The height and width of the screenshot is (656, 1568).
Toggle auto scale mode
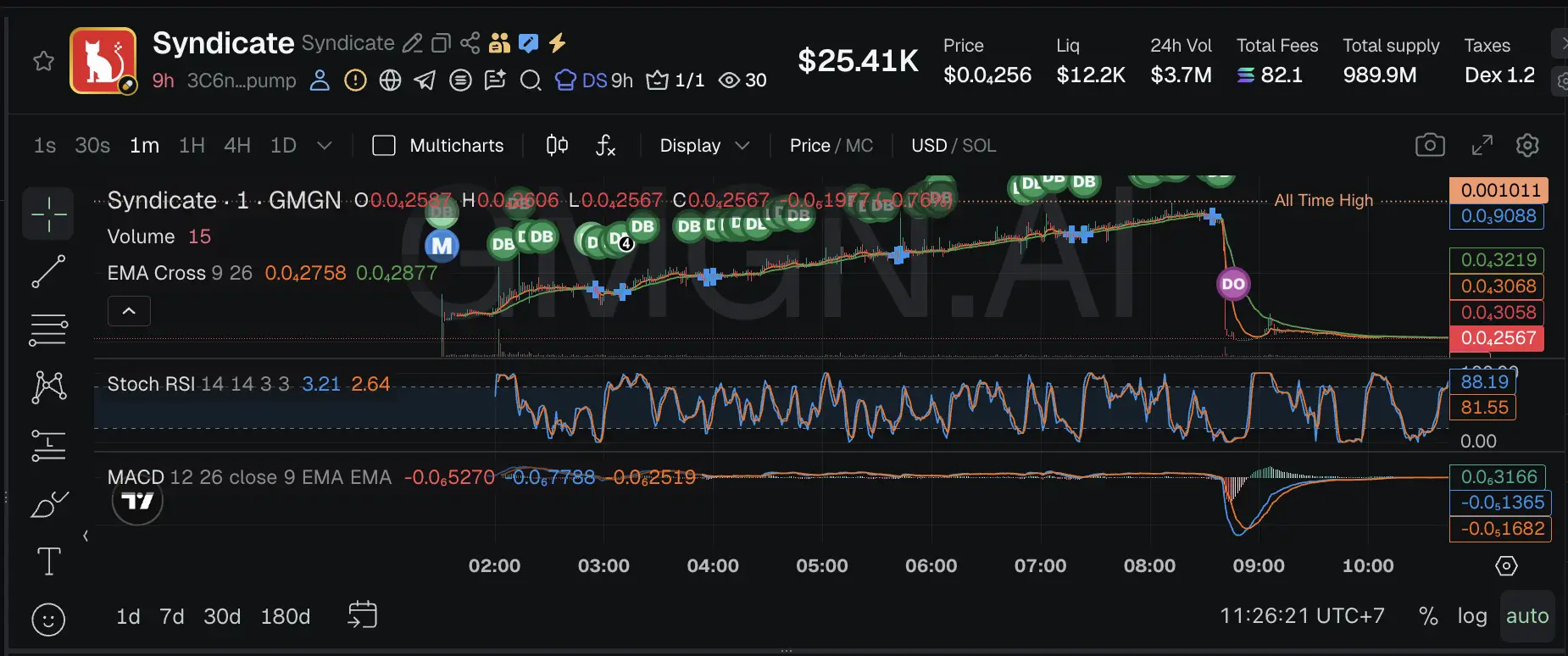tap(1527, 616)
